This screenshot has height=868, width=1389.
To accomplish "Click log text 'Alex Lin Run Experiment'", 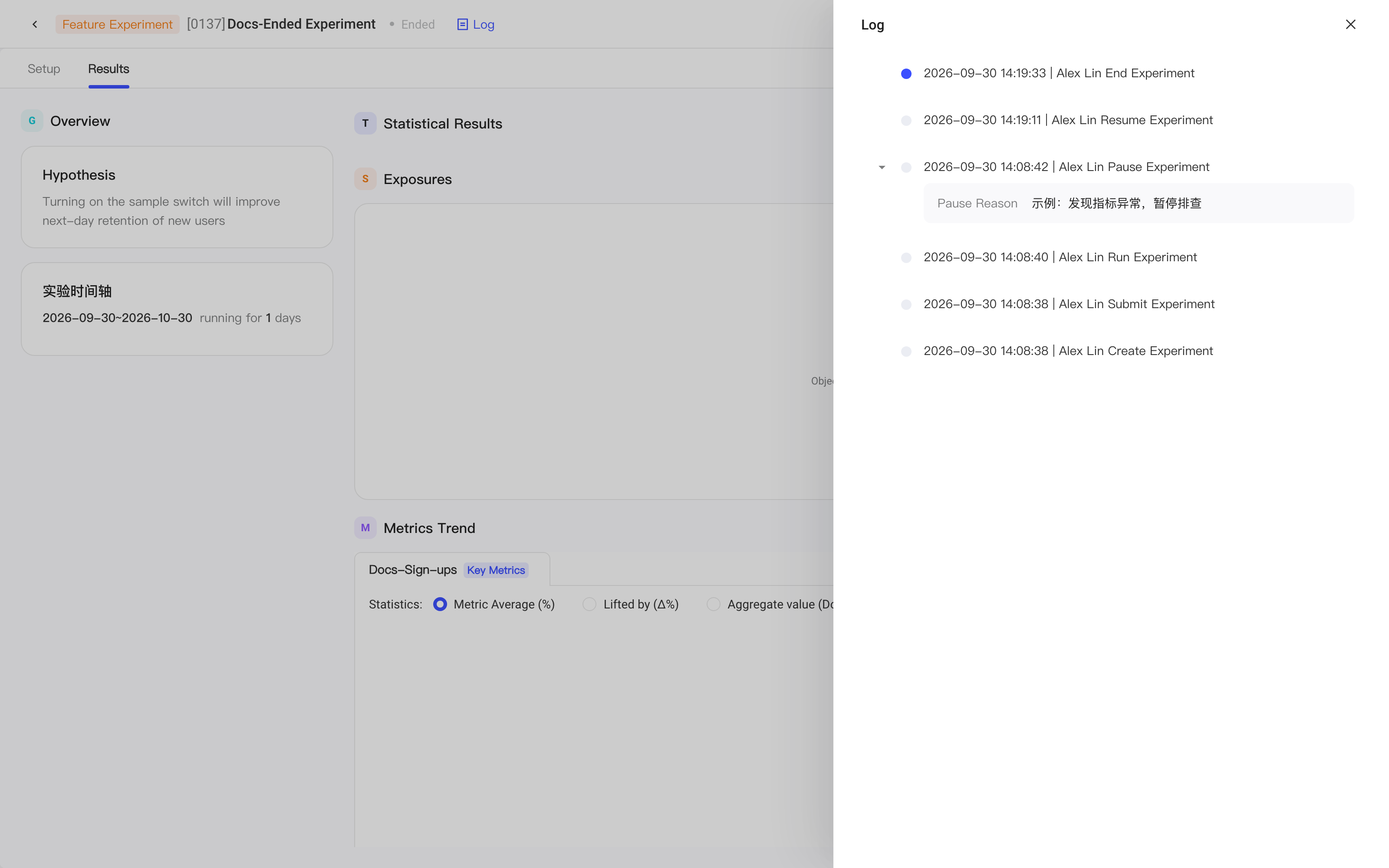I will pos(1127,256).
